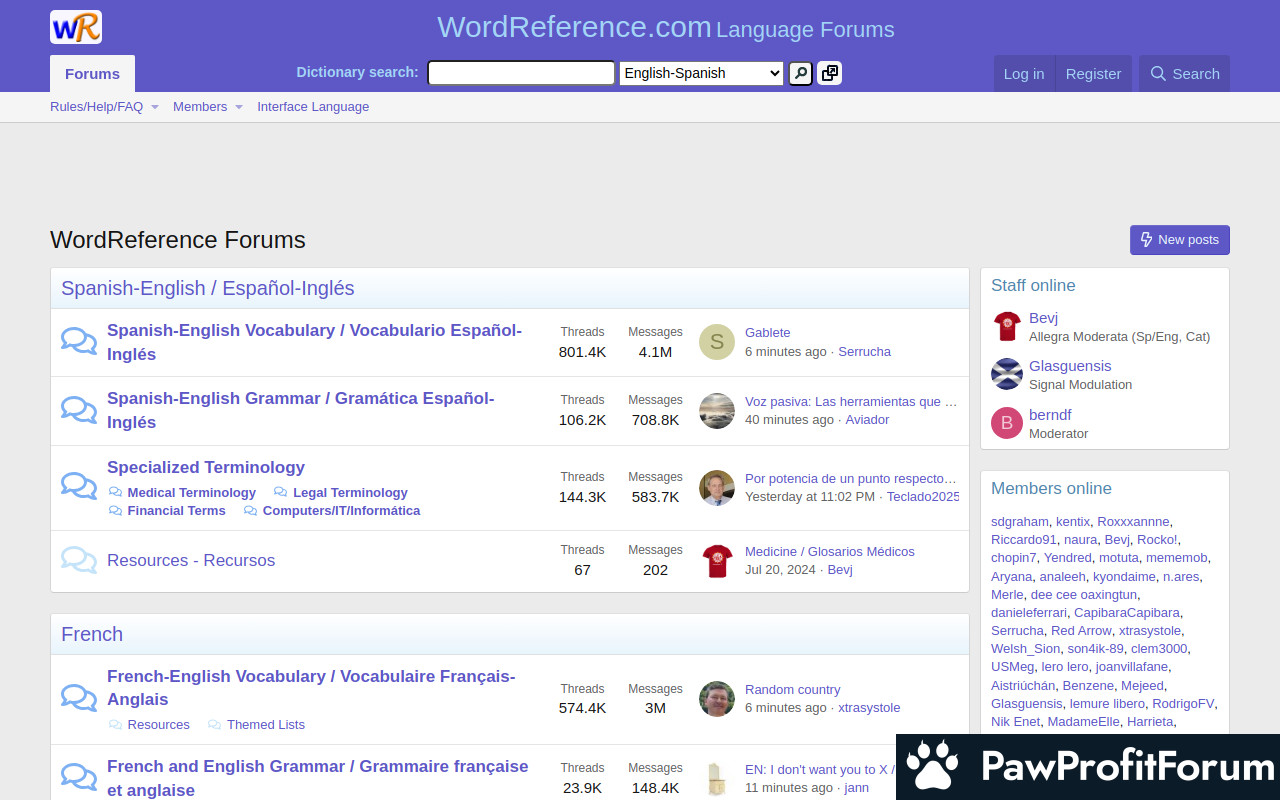1280x800 pixels.
Task: Expand the Rules/Help/FAQ dropdown arrow
Action: (155, 107)
